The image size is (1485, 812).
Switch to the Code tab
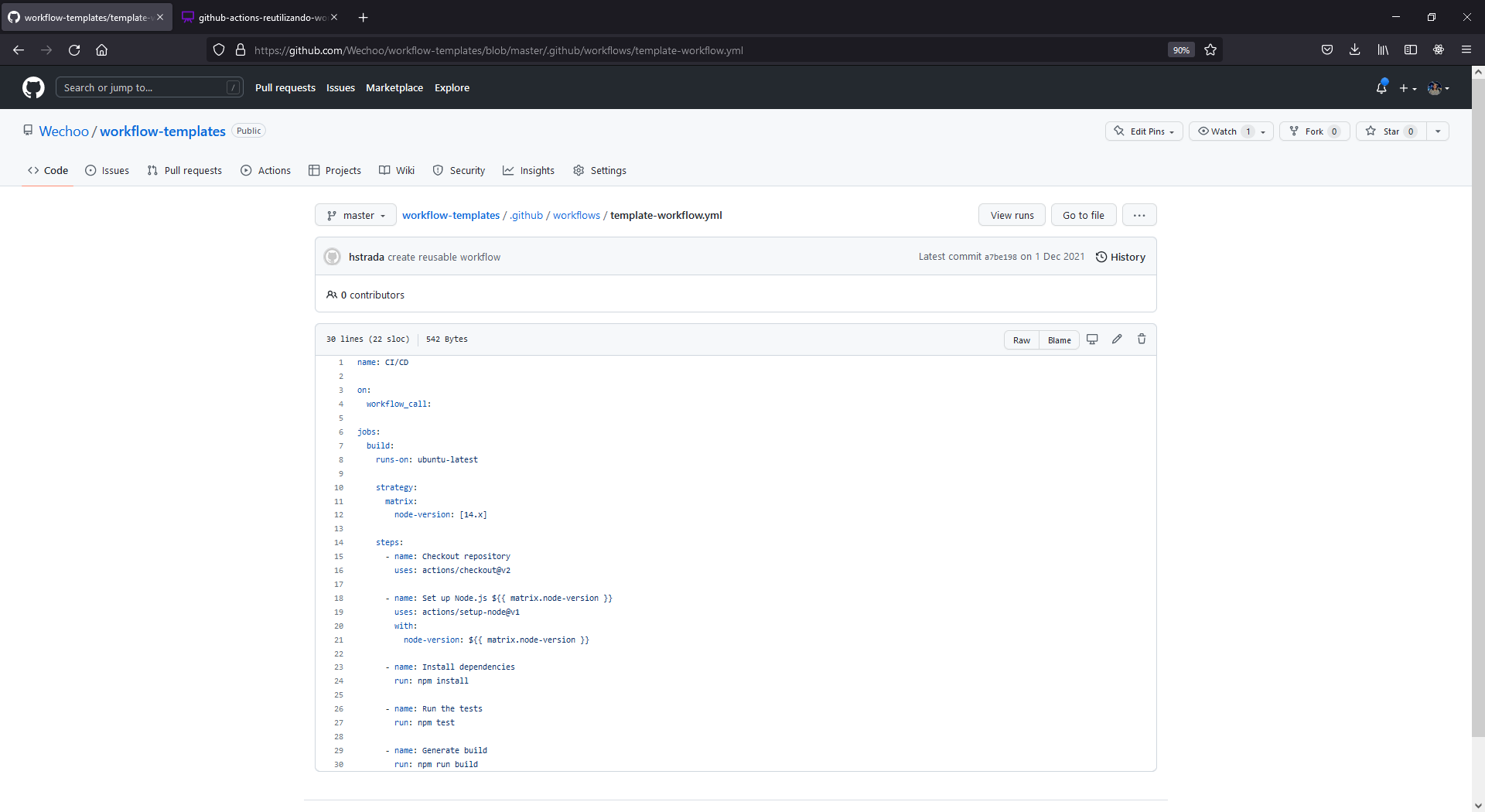pos(48,171)
